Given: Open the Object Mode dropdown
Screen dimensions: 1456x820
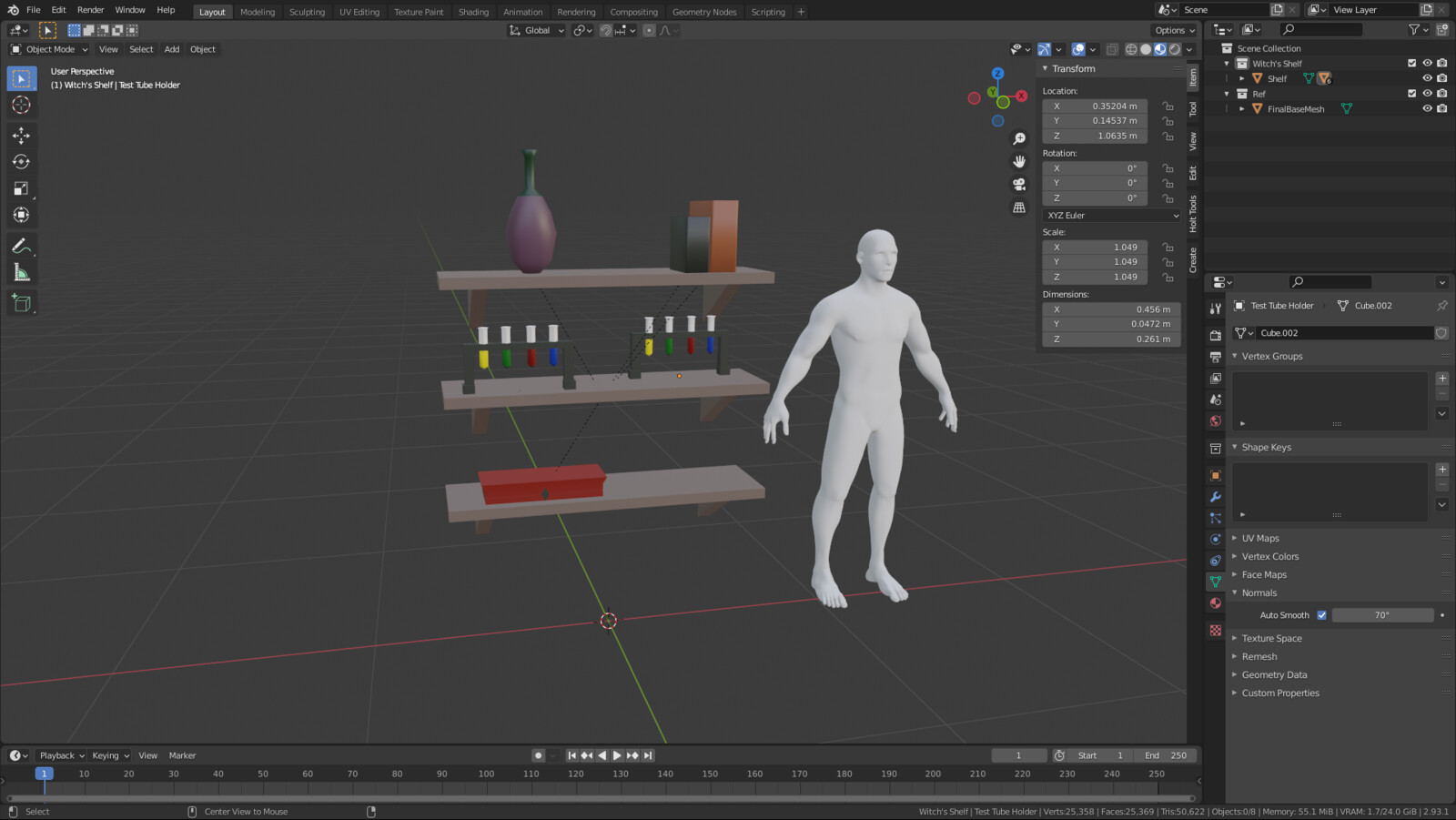Looking at the screenshot, I should click(x=49, y=49).
